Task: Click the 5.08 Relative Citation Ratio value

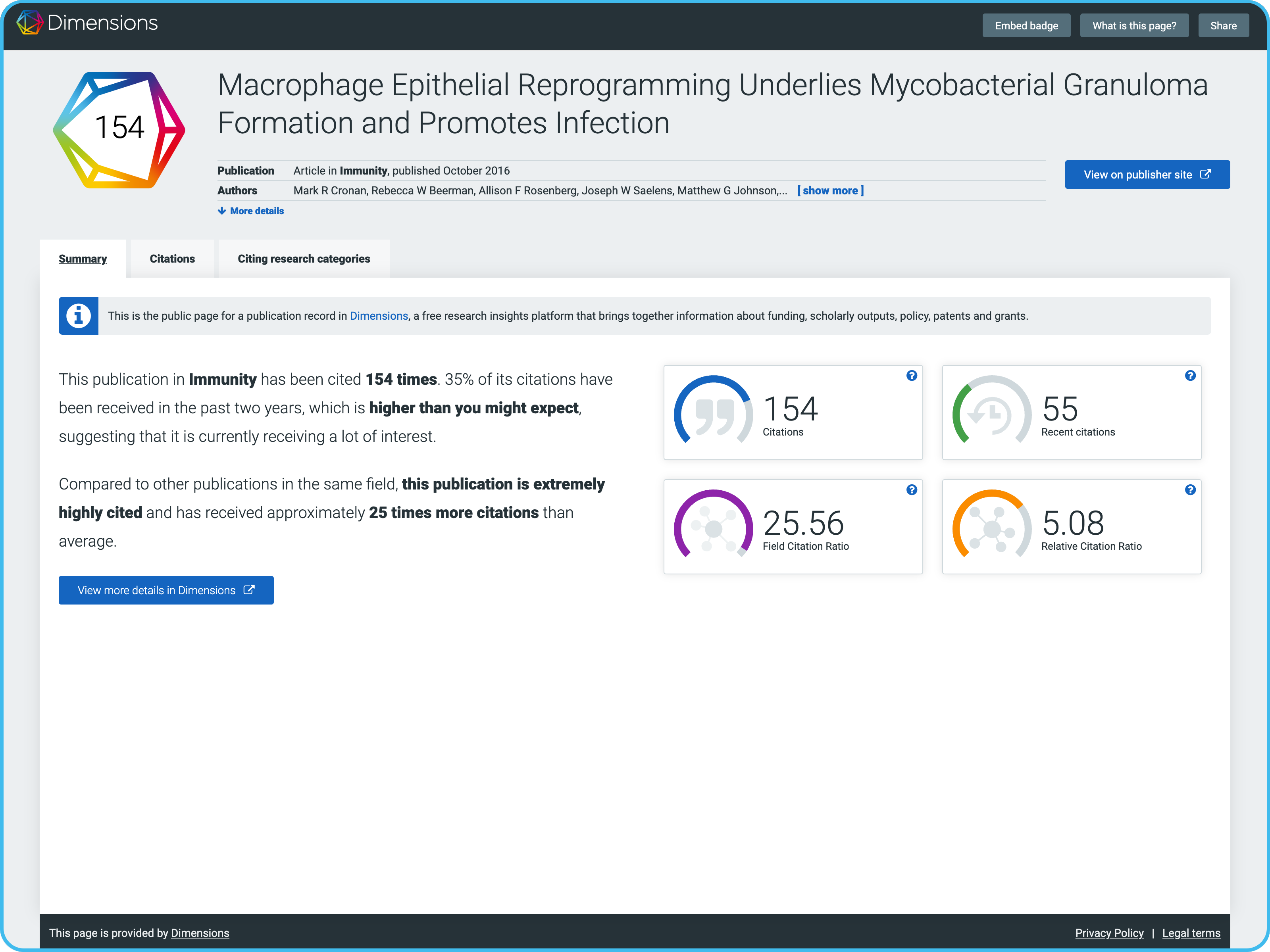Action: pos(1072,523)
